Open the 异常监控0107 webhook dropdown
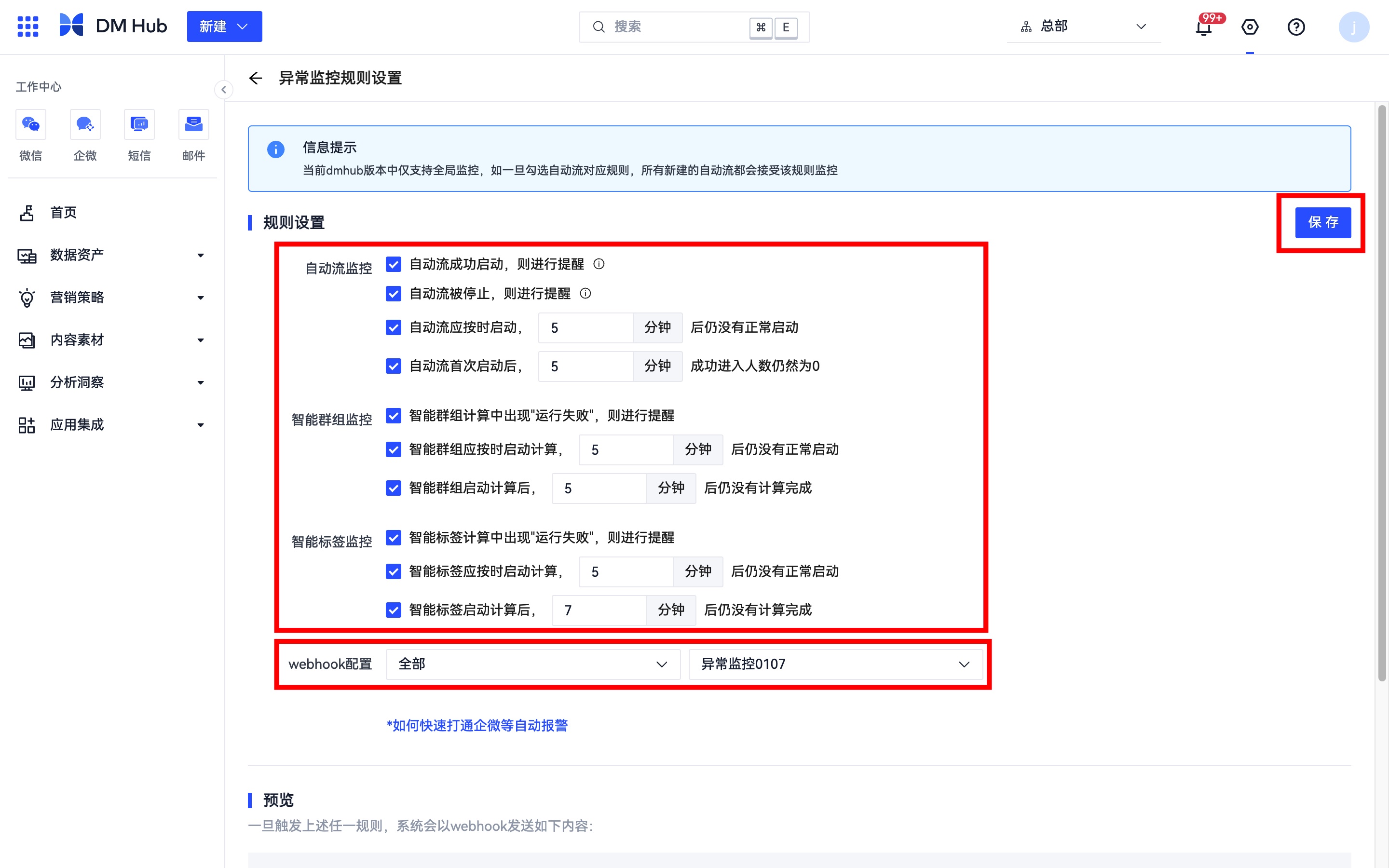The image size is (1389, 868). [836, 664]
